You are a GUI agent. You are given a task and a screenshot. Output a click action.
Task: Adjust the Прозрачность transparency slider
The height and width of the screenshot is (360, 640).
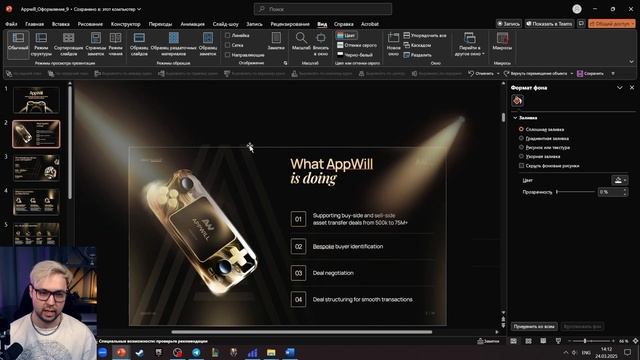(576, 192)
